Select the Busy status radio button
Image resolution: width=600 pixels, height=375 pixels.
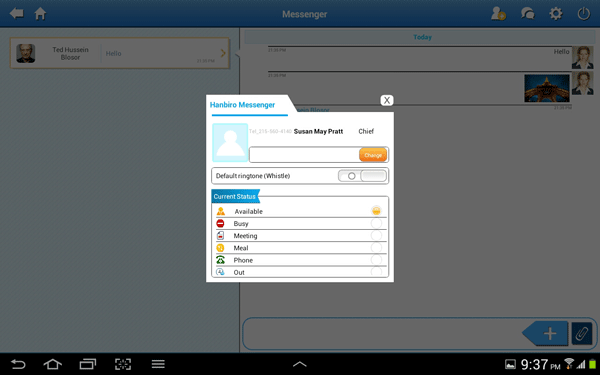pos(376,223)
